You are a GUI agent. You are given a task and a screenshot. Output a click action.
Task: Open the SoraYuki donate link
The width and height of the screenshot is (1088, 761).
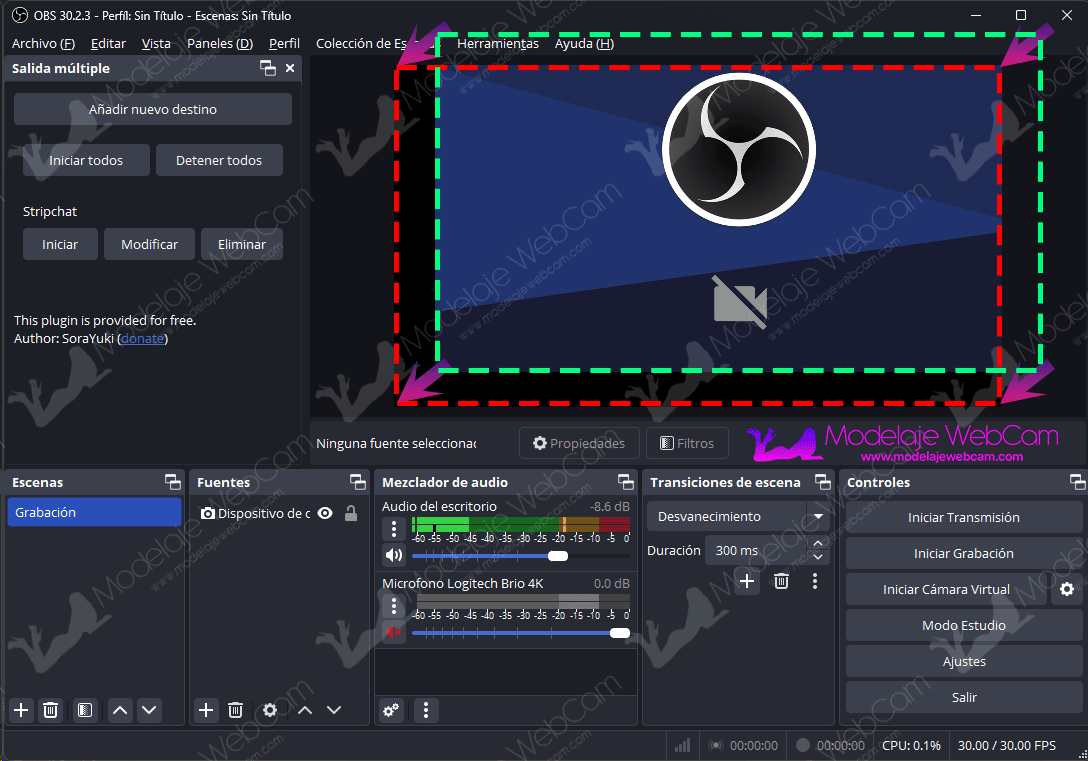[x=142, y=339]
